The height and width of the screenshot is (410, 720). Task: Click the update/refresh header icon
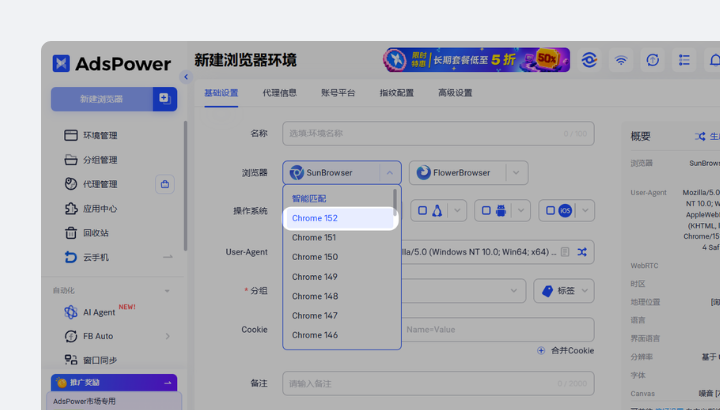click(652, 60)
